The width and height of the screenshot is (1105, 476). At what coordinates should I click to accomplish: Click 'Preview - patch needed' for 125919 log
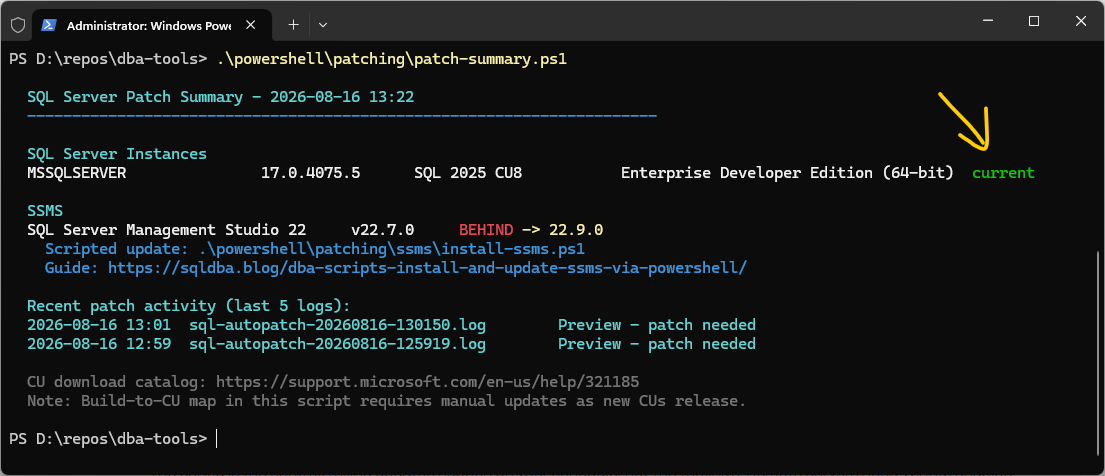coord(657,344)
